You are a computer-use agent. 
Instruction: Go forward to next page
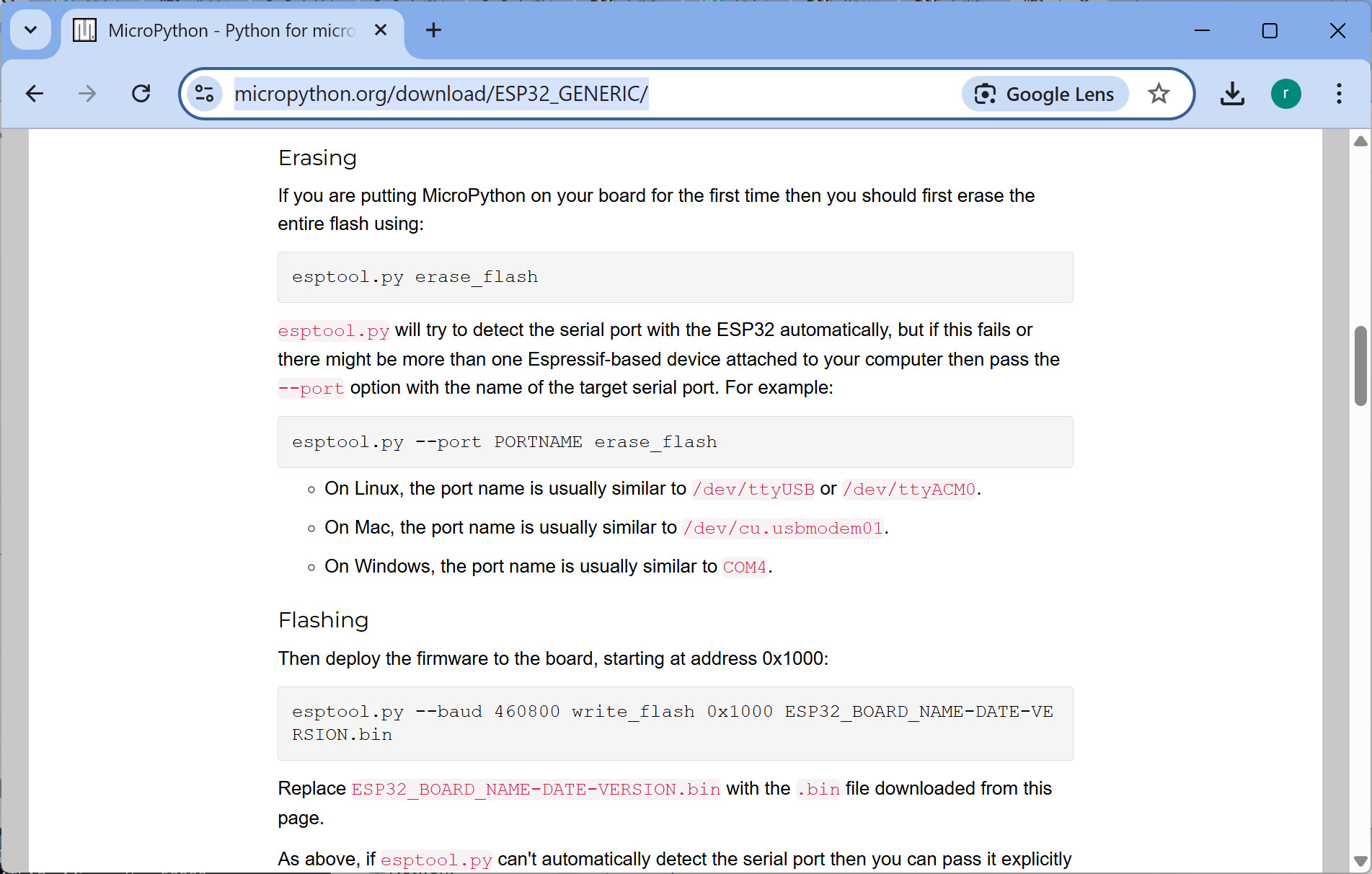pos(87,94)
